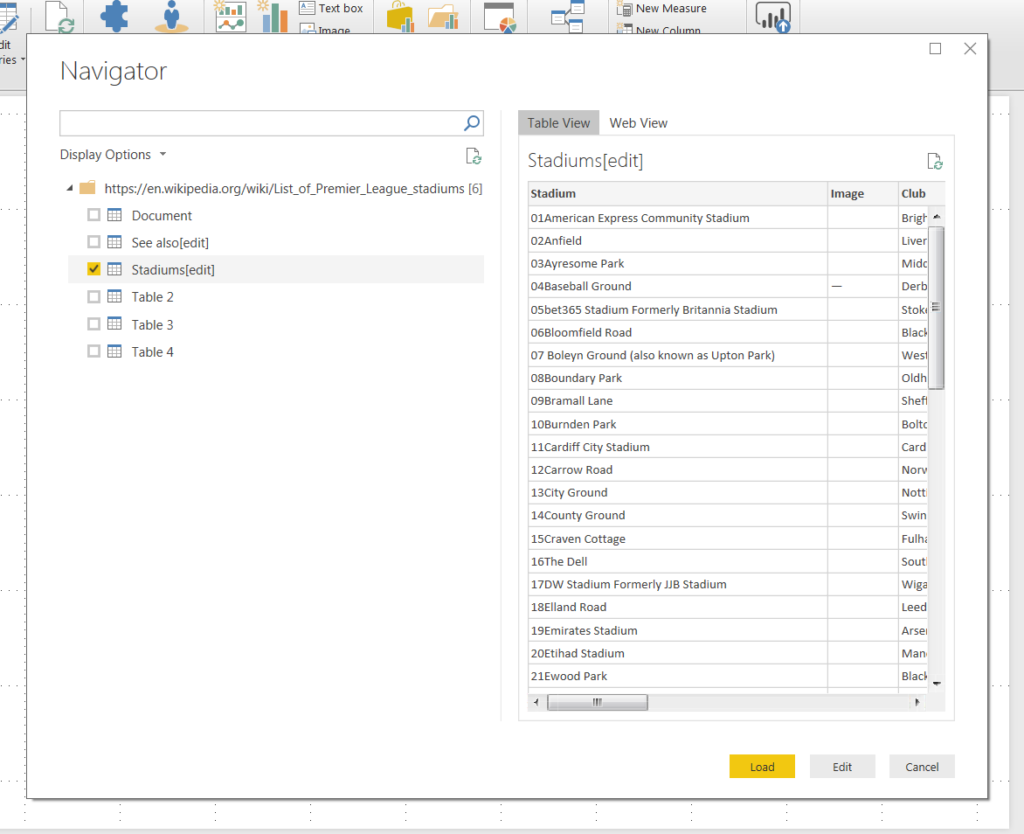Click the horizontal scrollbar thumb in preview

pyautogui.click(x=597, y=702)
